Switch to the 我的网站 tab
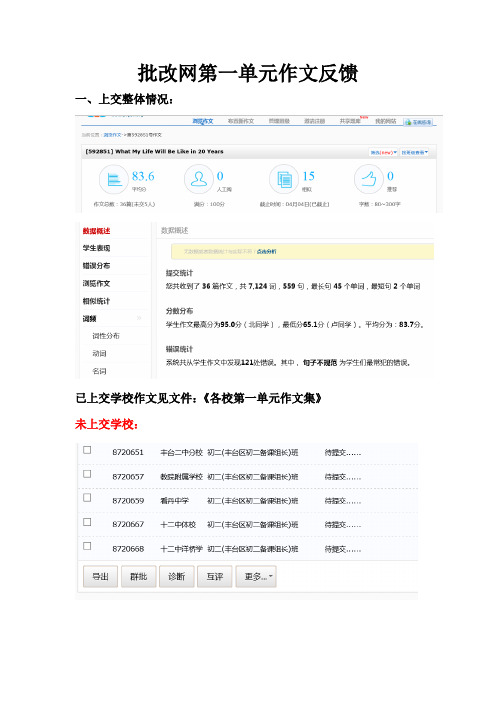The image size is (496, 702). [385, 121]
